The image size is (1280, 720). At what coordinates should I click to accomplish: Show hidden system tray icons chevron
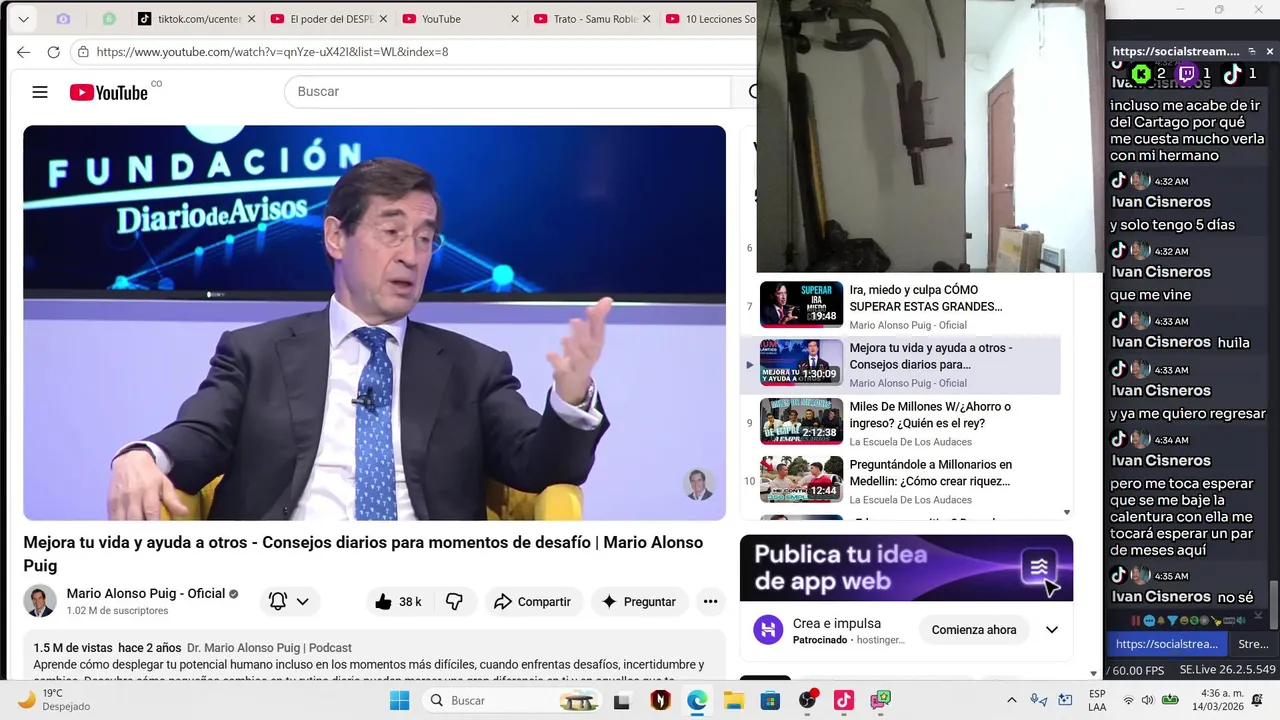(1011, 700)
